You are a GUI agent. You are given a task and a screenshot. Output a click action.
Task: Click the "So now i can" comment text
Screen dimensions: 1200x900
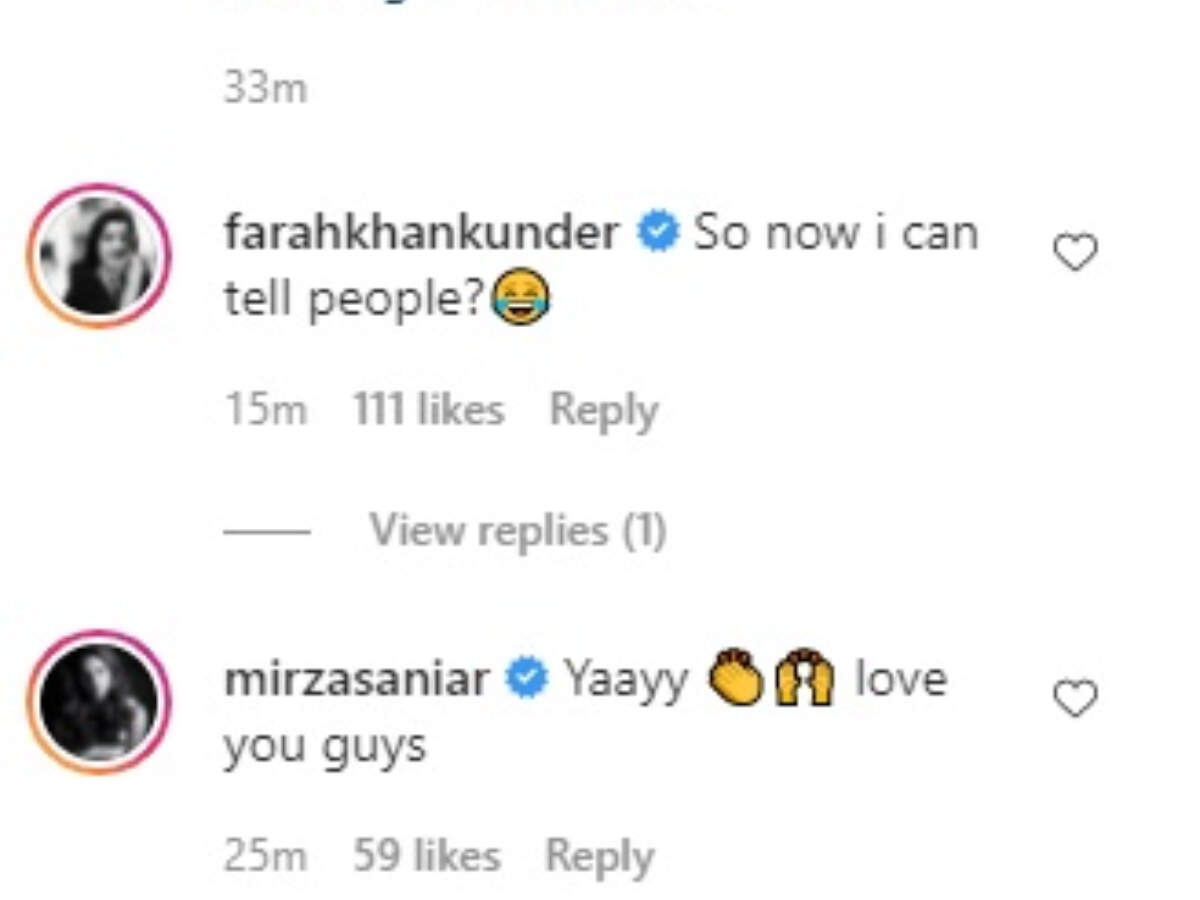(x=835, y=234)
